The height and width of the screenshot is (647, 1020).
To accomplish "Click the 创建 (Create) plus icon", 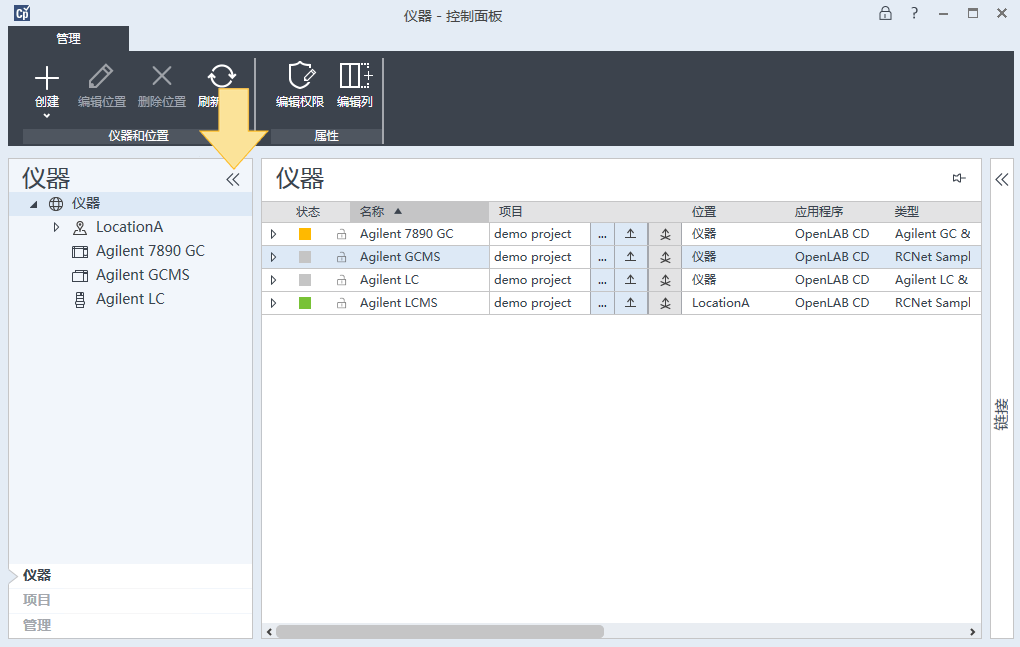I will coord(47,77).
